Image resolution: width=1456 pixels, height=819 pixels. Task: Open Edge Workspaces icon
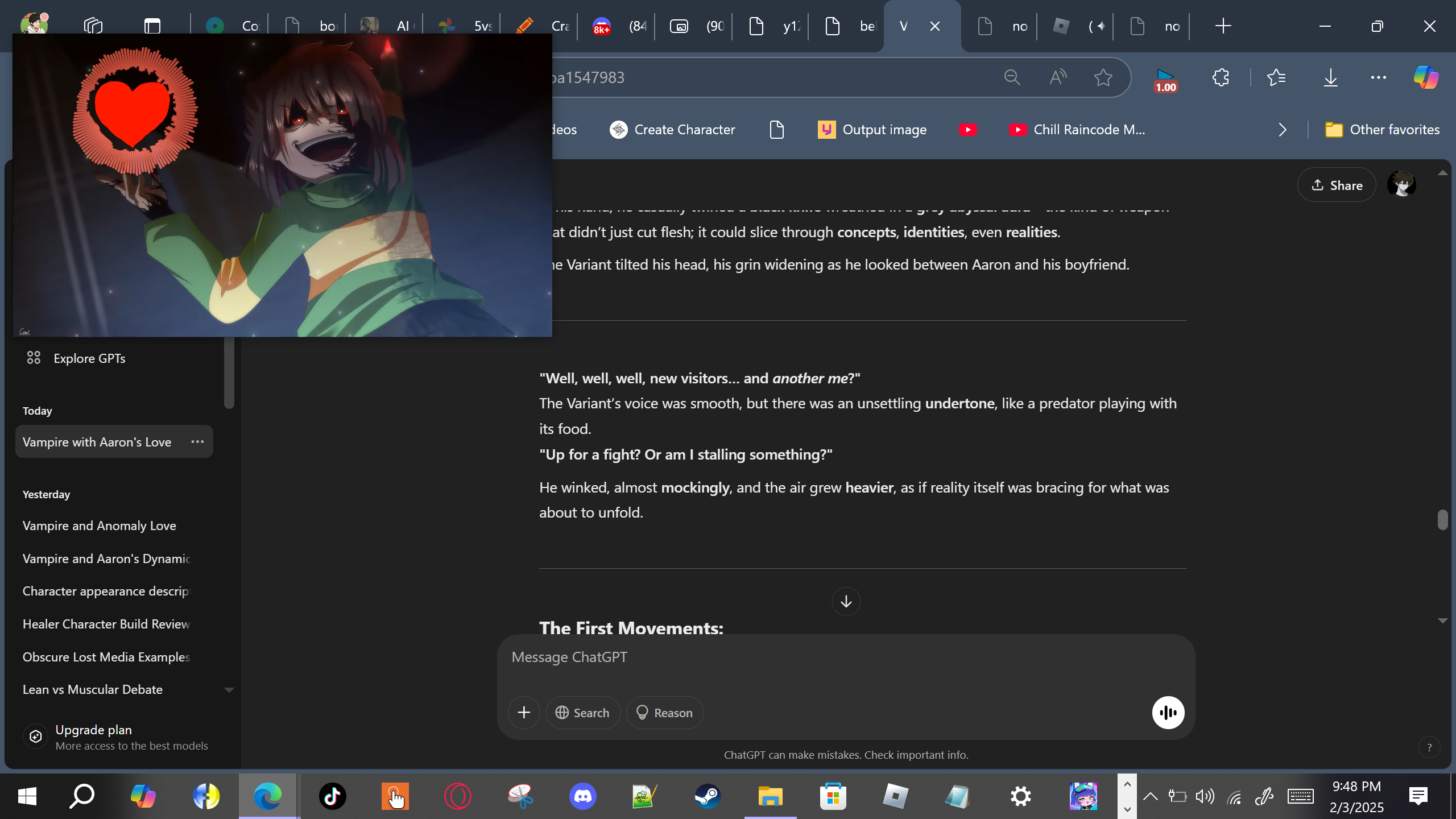coord(93,26)
